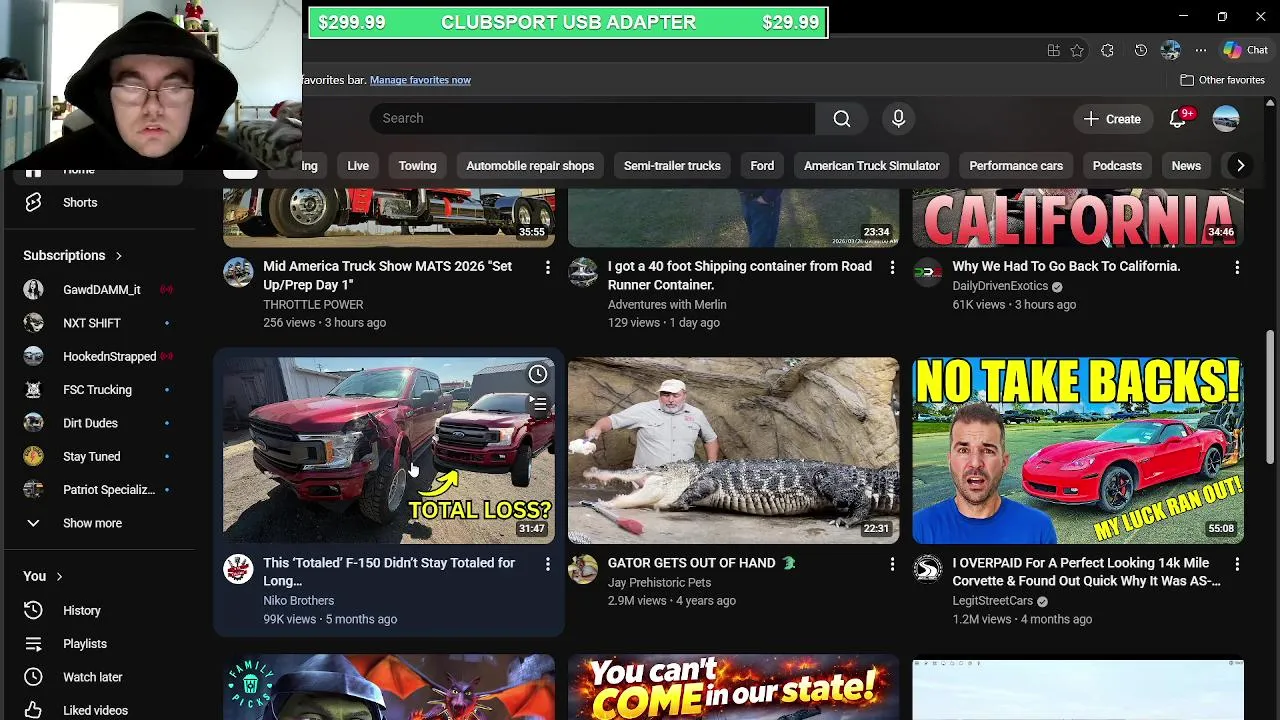Screen dimensions: 1280x720
Task: Select the Automobile repair shops chip
Action: coord(530,166)
